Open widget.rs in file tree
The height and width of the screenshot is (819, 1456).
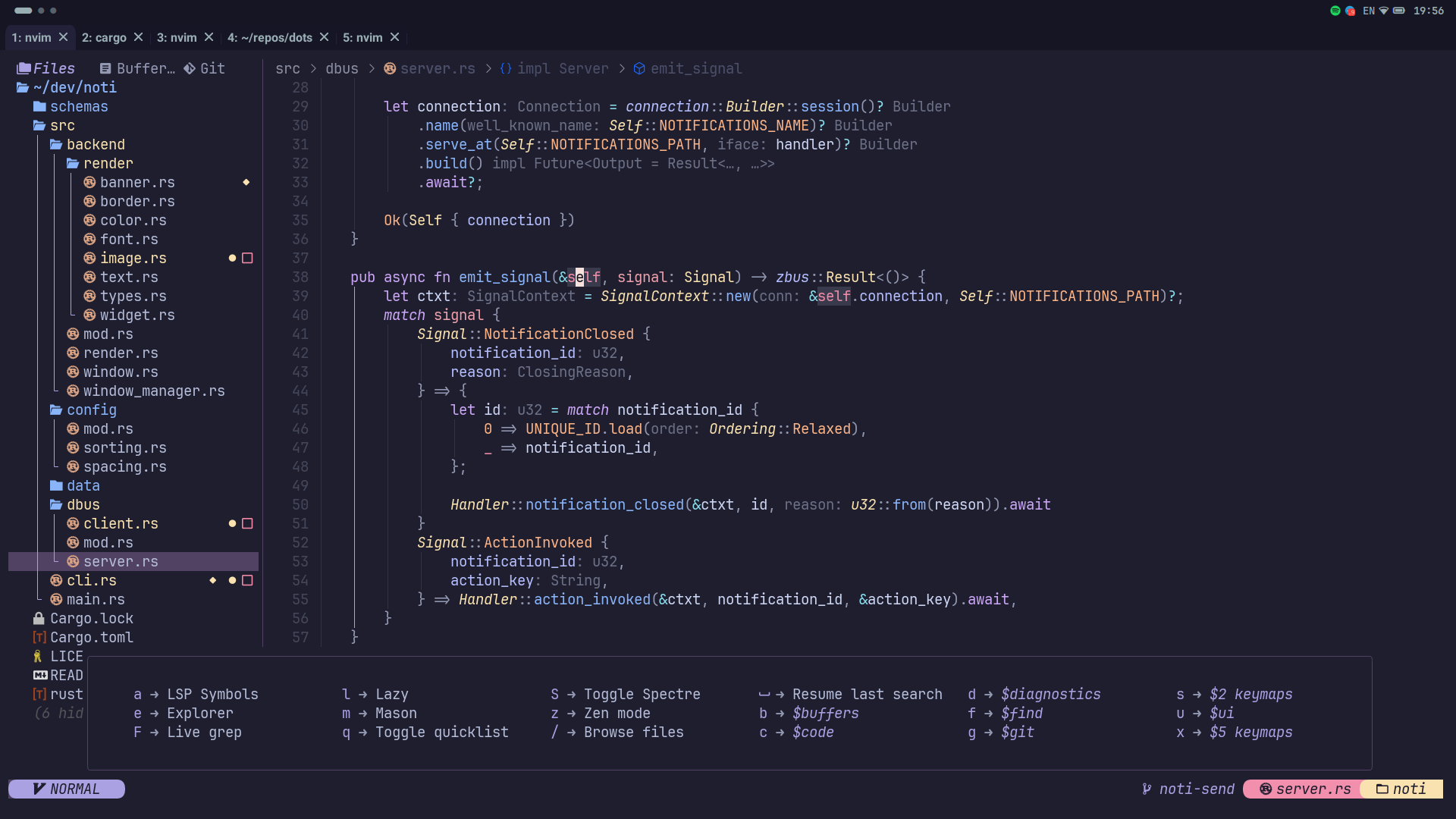pyautogui.click(x=129, y=315)
